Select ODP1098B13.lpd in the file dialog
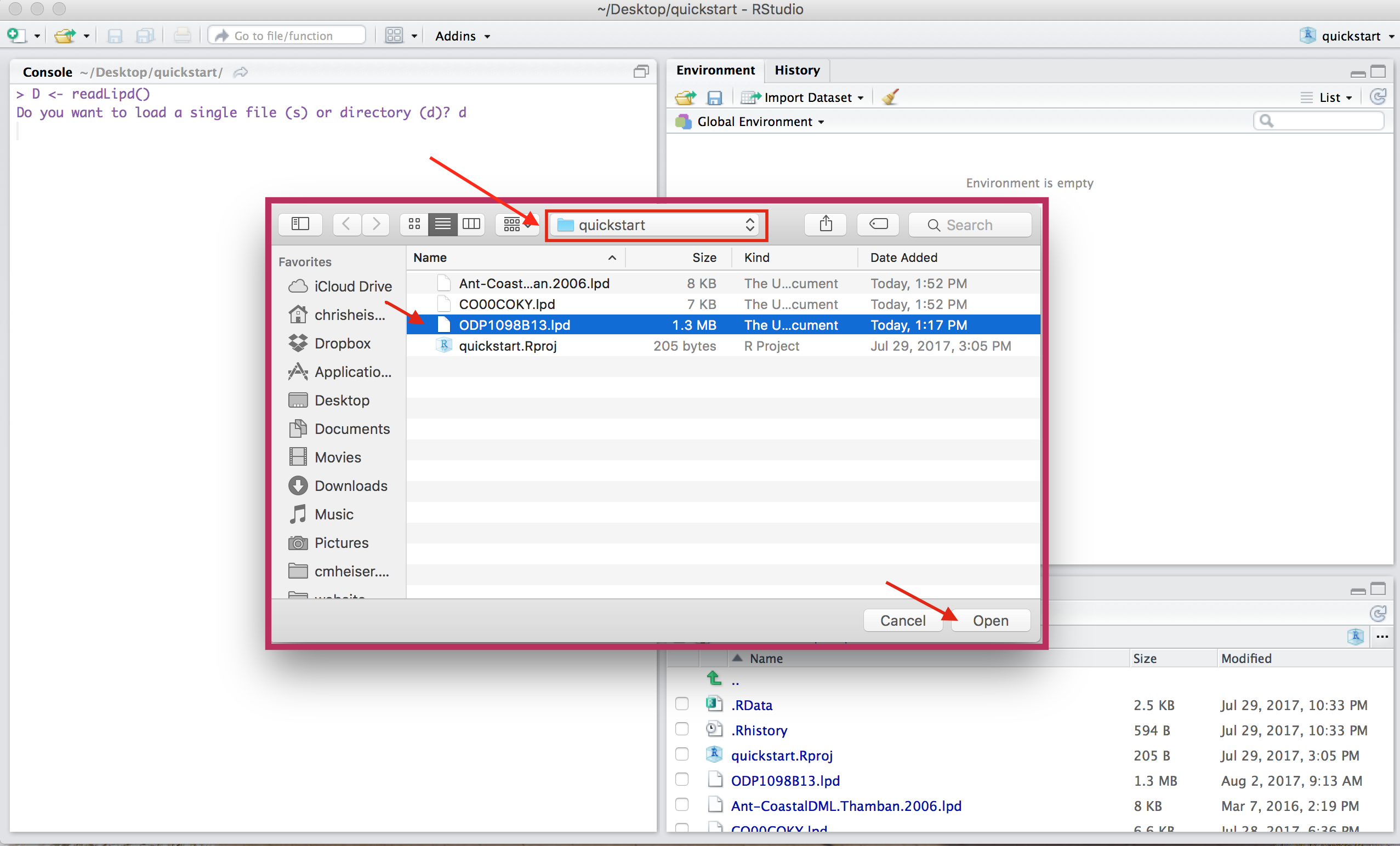 [x=723, y=325]
